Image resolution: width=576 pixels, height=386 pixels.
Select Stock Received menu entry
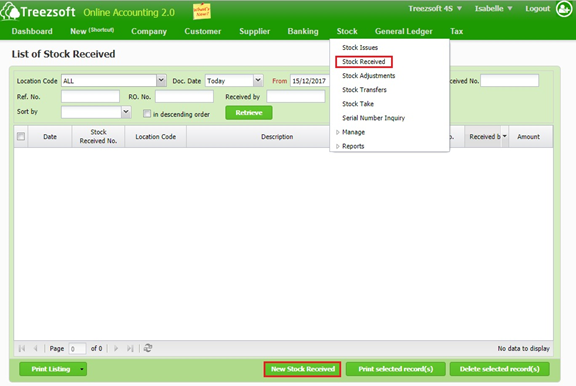point(364,62)
